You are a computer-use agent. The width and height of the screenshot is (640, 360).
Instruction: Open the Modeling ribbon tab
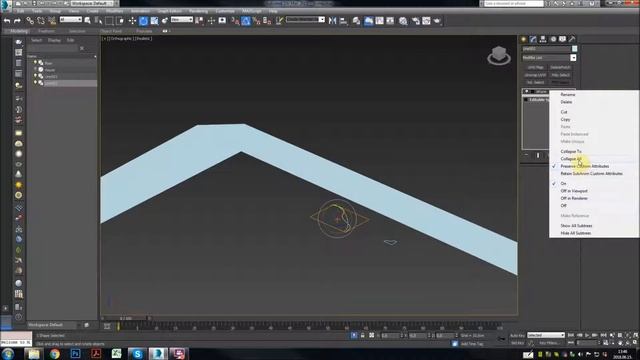[19, 31]
